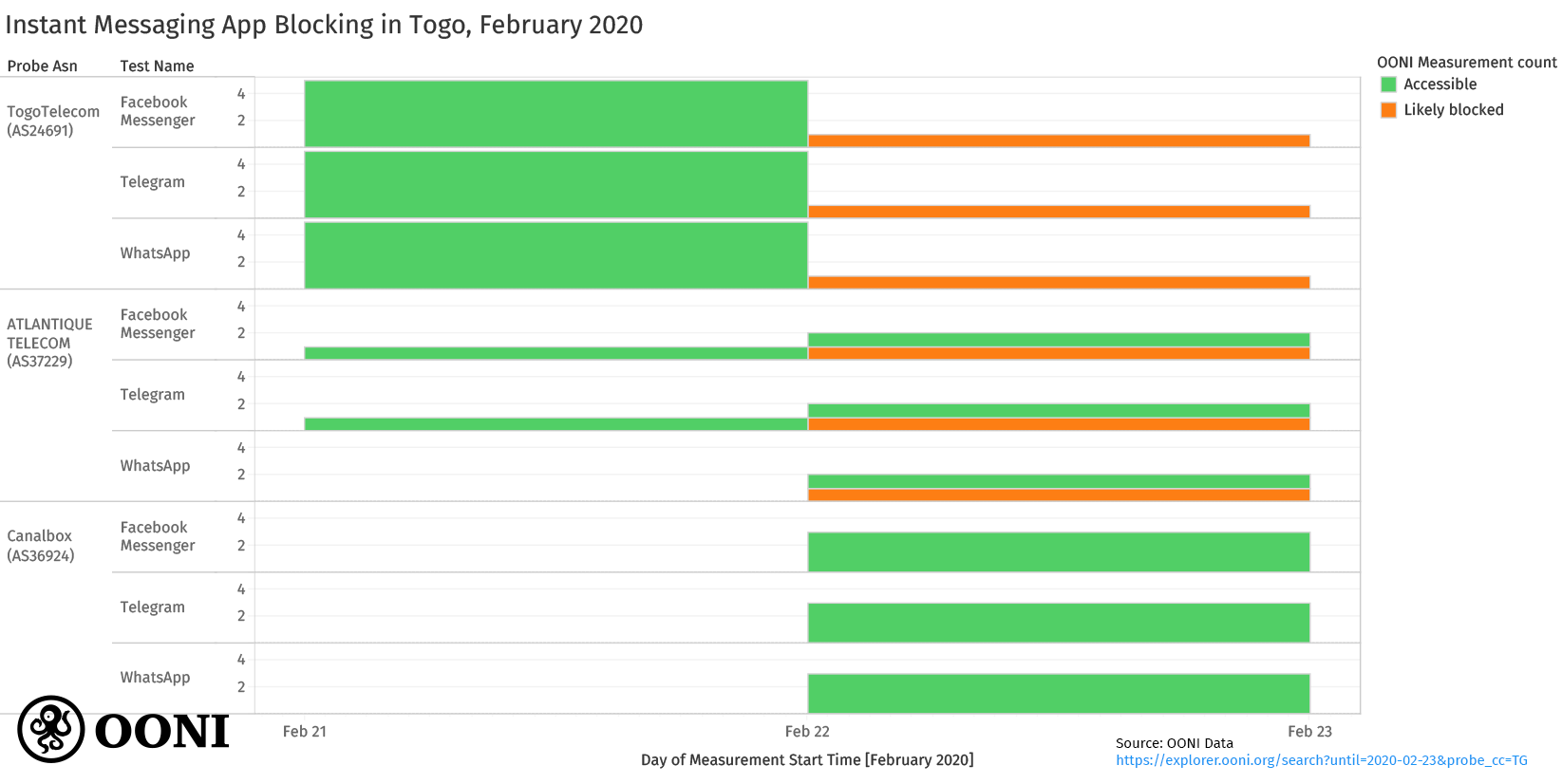
Task: Click Canalbox Telegram green accessible bar
Action: [1059, 623]
